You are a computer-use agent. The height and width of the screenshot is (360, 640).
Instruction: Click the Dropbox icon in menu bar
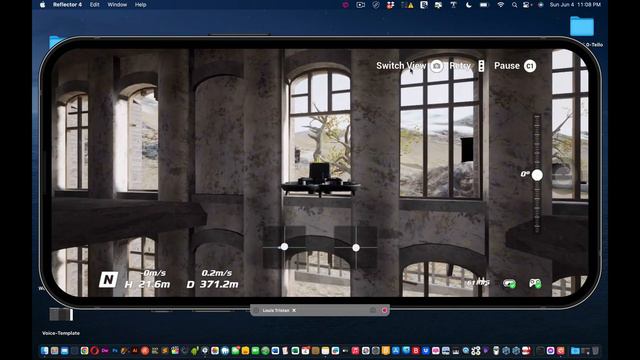pos(391,5)
